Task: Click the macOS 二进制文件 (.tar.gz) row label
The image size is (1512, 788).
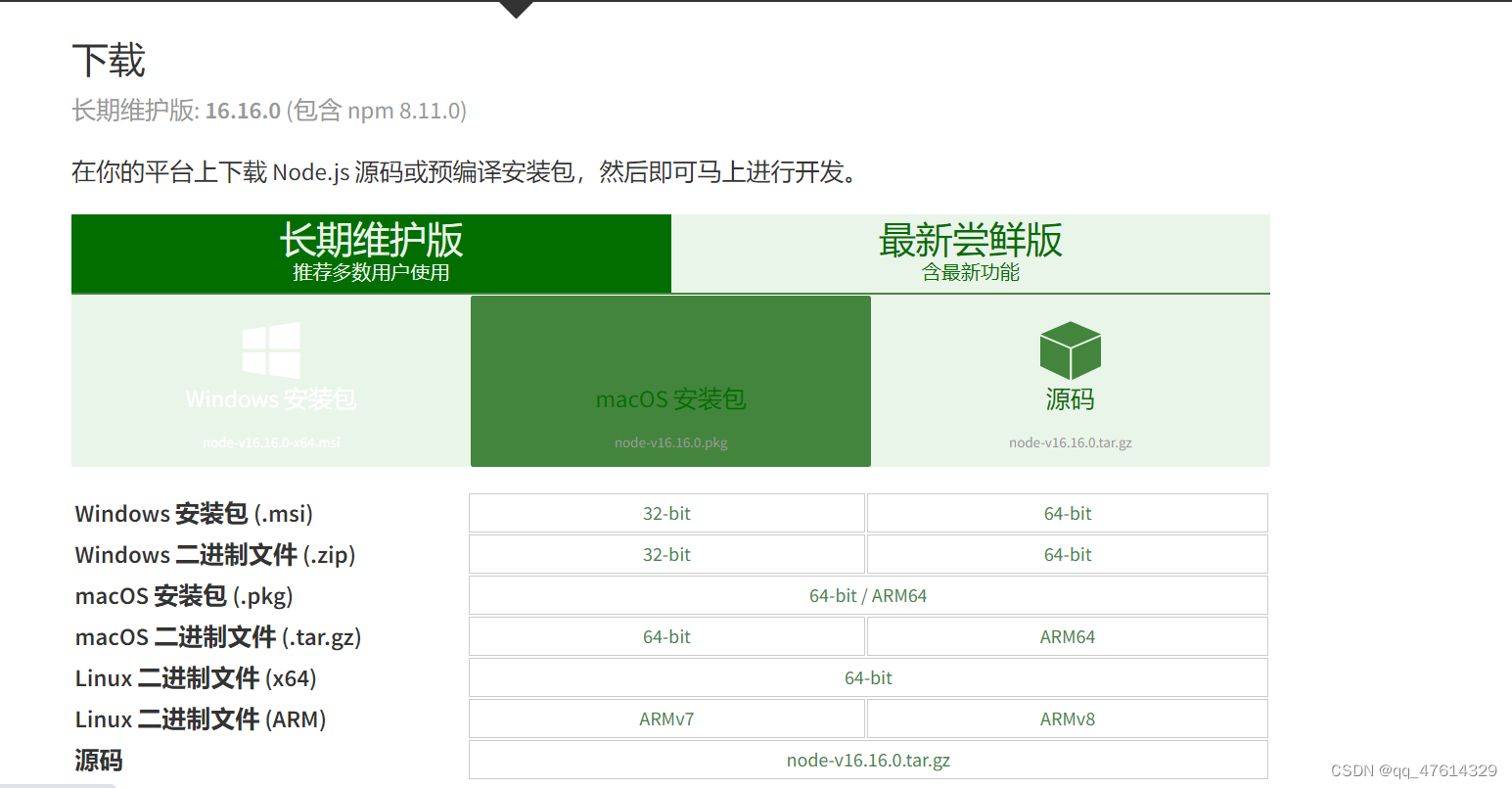Action: click(x=218, y=637)
